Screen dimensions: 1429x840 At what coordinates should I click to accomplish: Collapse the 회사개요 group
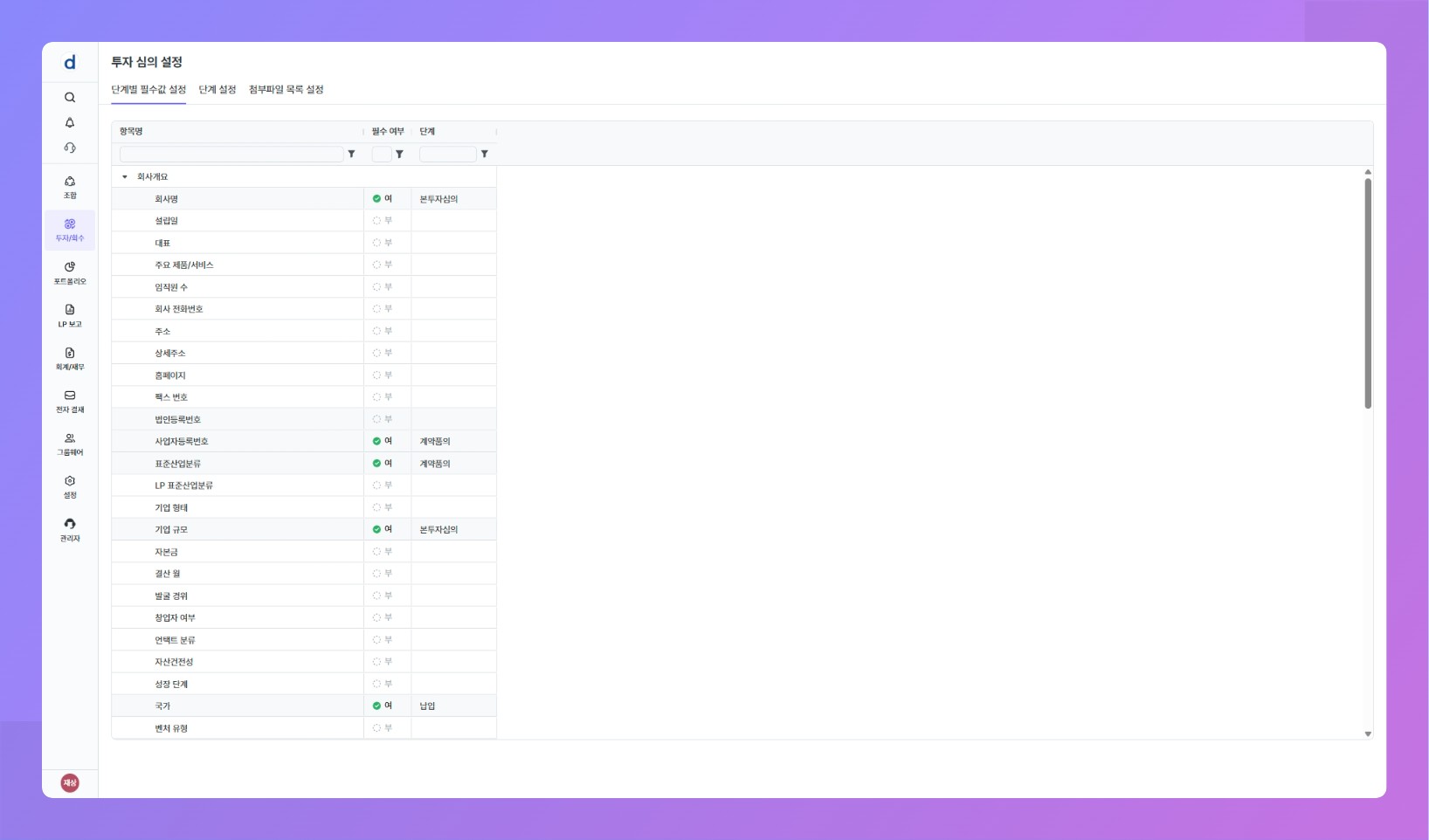coord(125,177)
